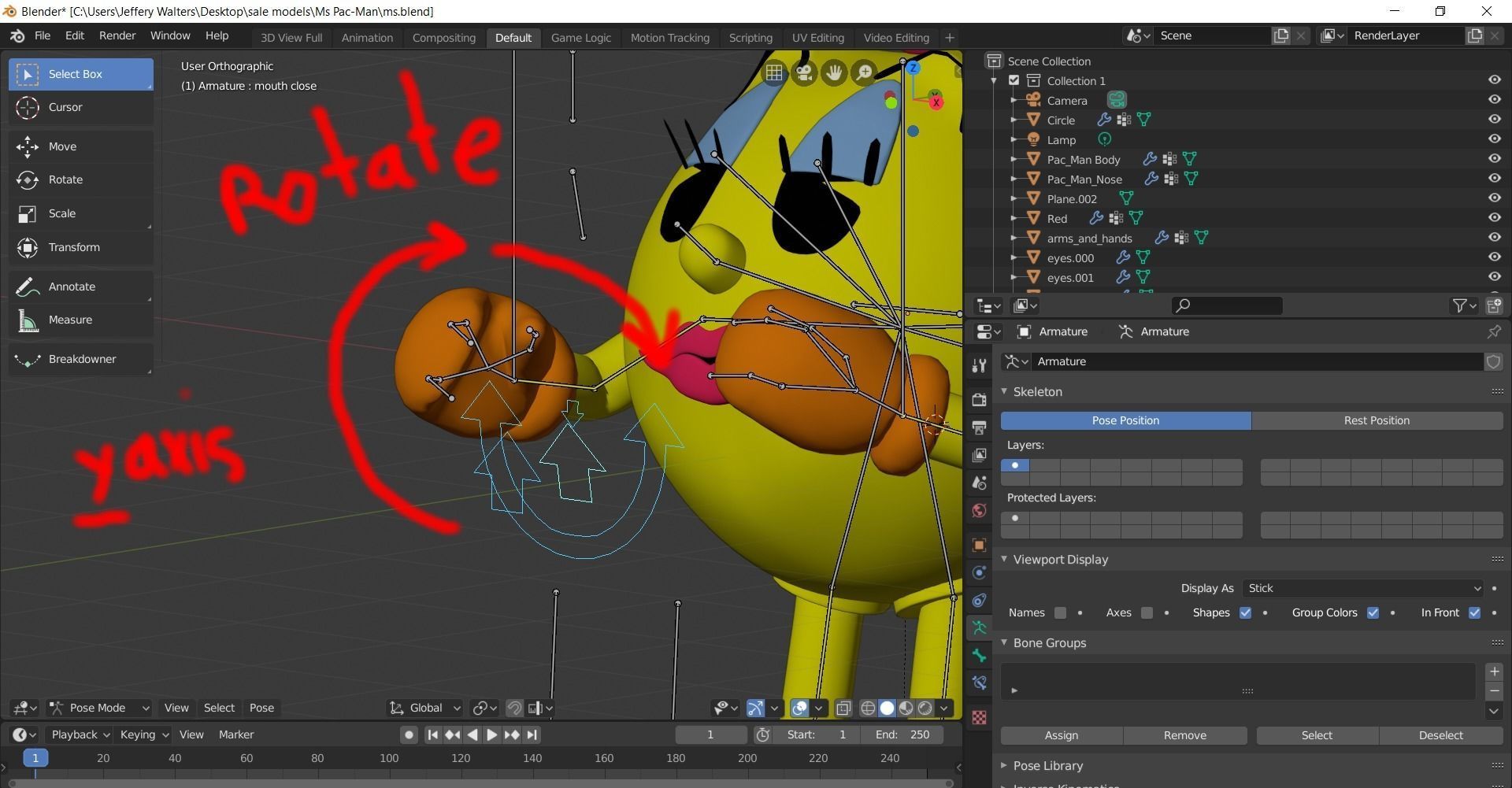Switch to orthographic grid view icon

(774, 73)
